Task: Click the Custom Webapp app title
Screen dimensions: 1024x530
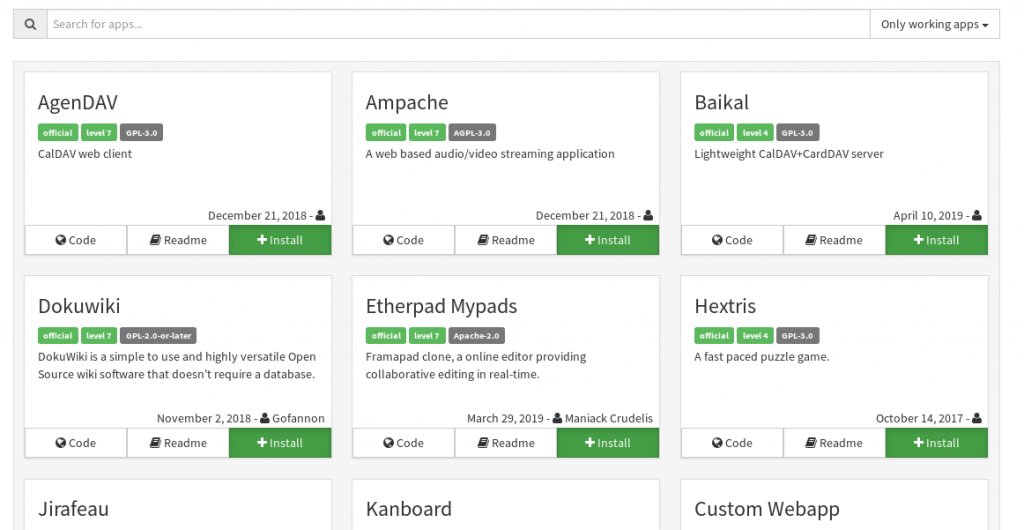Action: pyautogui.click(x=767, y=509)
